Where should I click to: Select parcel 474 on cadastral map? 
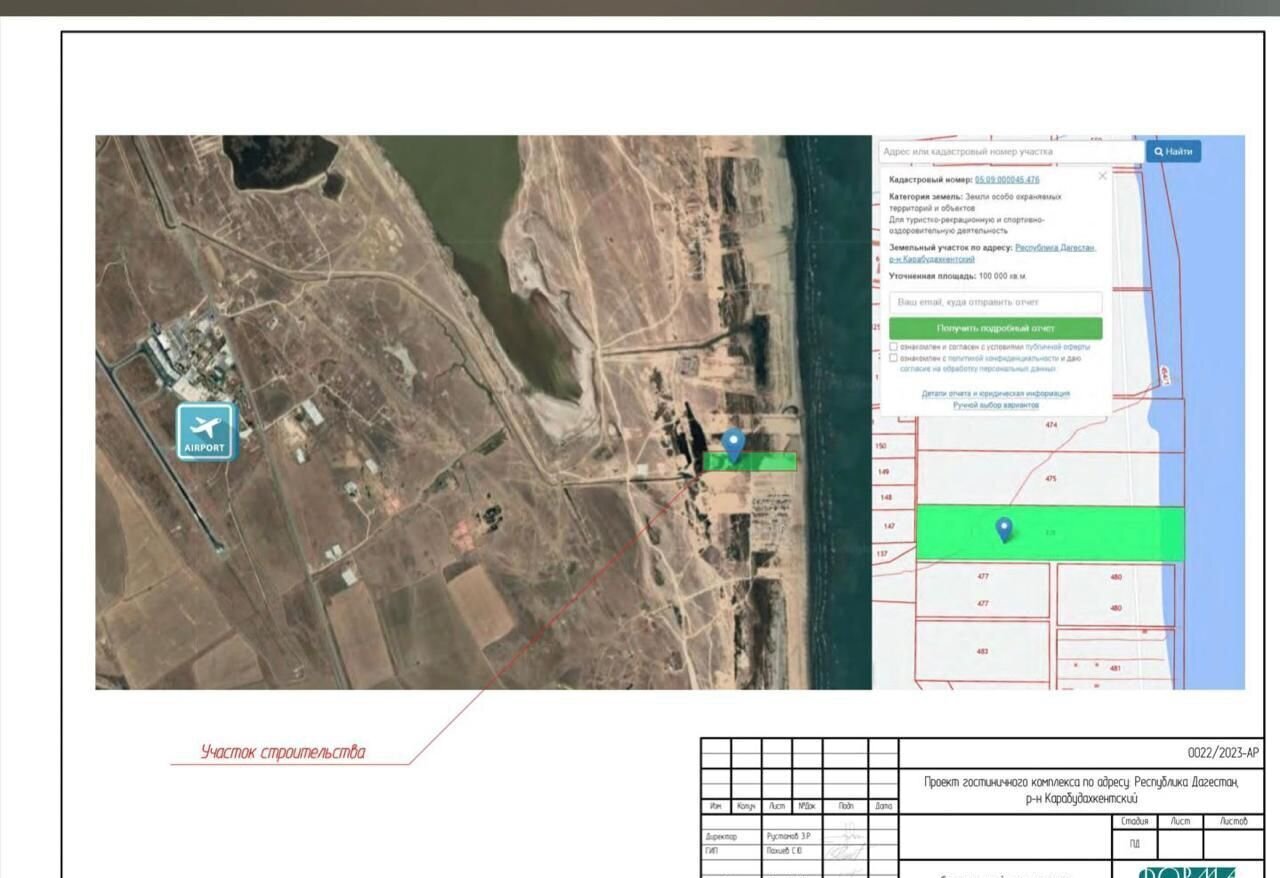click(x=1050, y=426)
